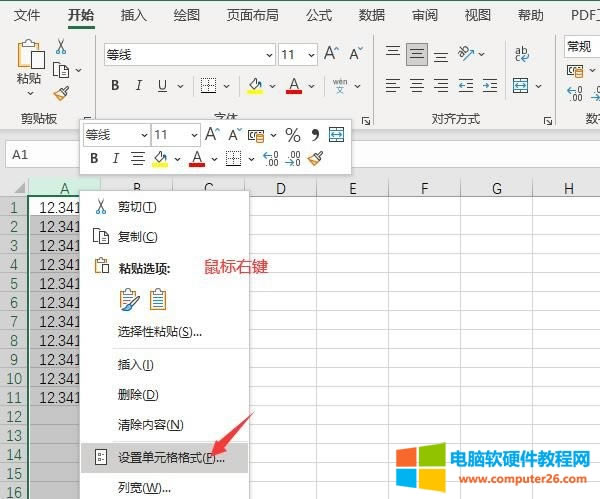Click the percent style icon in mini toolbar

click(x=292, y=134)
